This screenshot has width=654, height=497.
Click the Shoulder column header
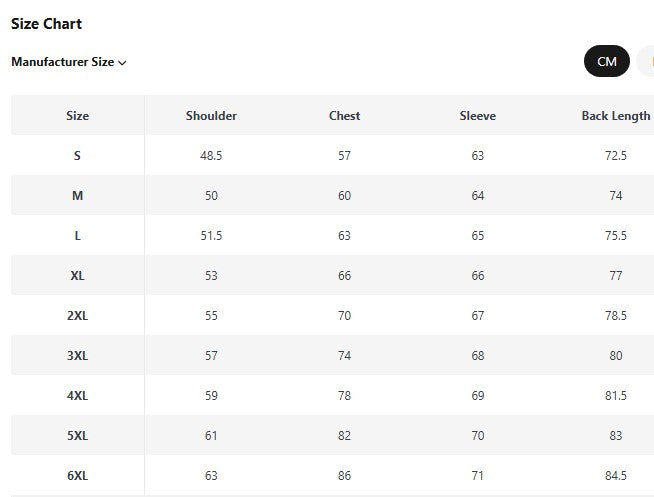click(211, 115)
